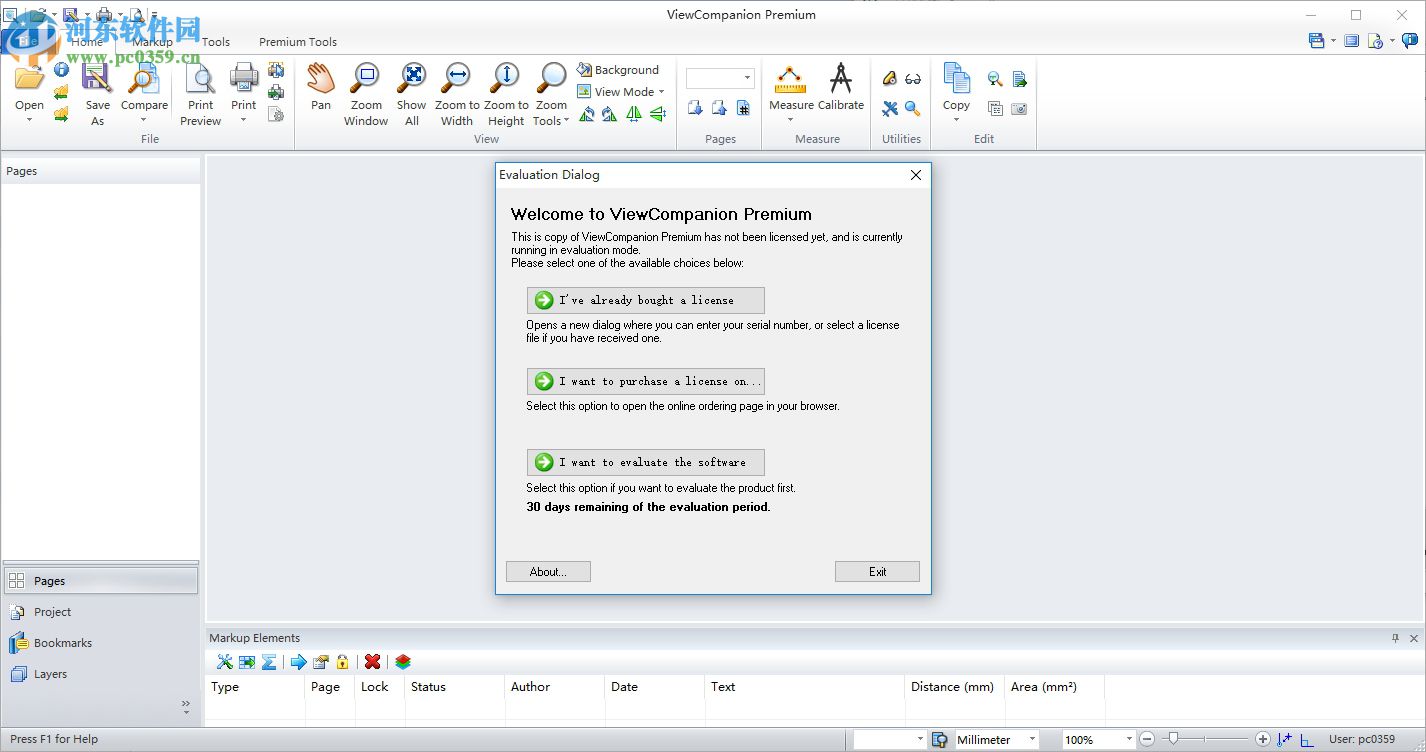Screen dimensions: 1426x752
Task: Click the rotate left icon in View group
Action: pos(586,114)
